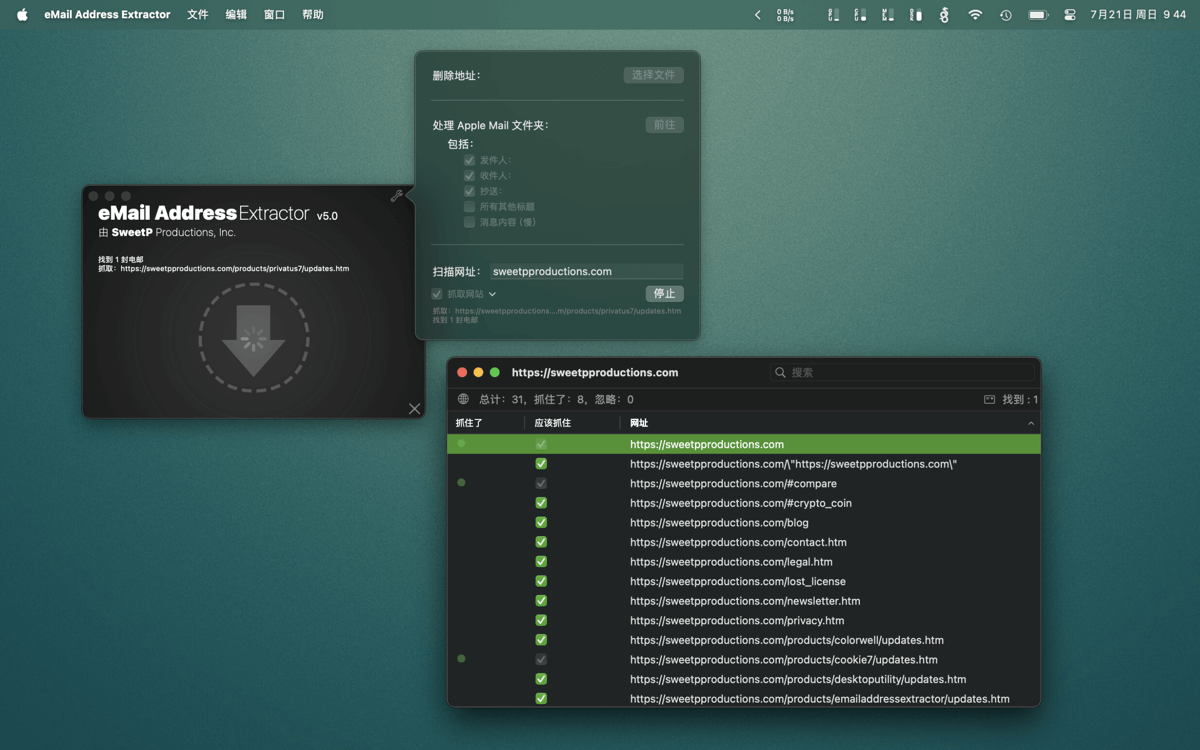Open the Wi-Fi status menu

(x=975, y=15)
